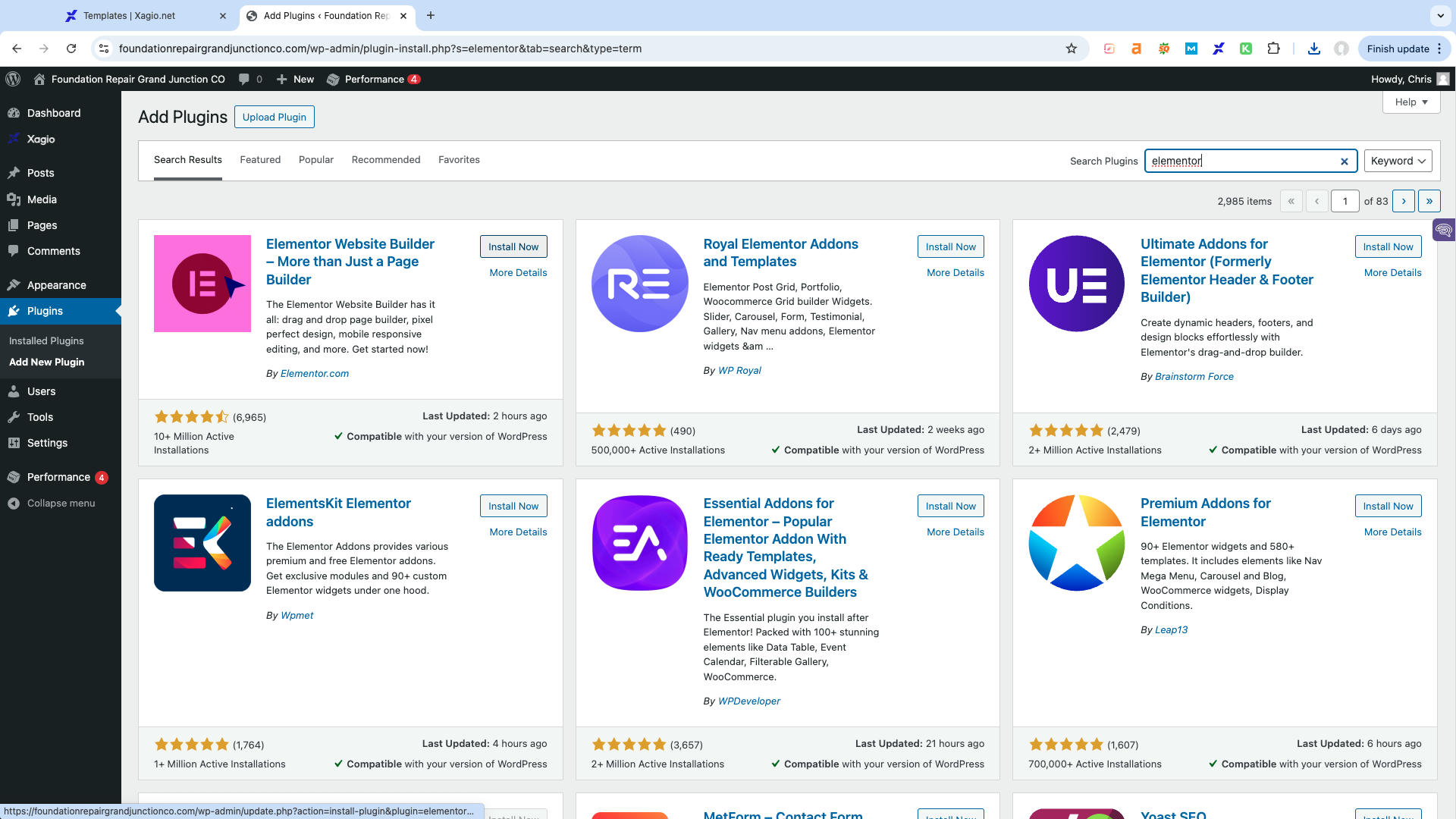Screen dimensions: 1456x819
Task: Select the Search Results tab
Action: tap(188, 160)
